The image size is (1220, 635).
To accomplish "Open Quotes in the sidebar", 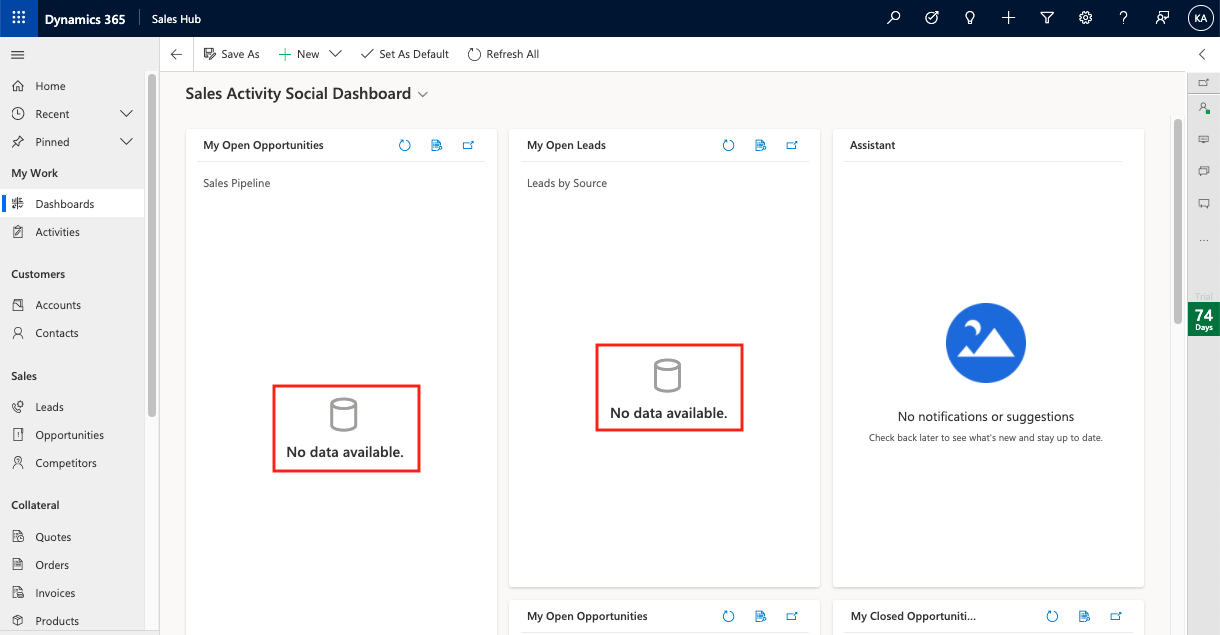I will (72, 537).
